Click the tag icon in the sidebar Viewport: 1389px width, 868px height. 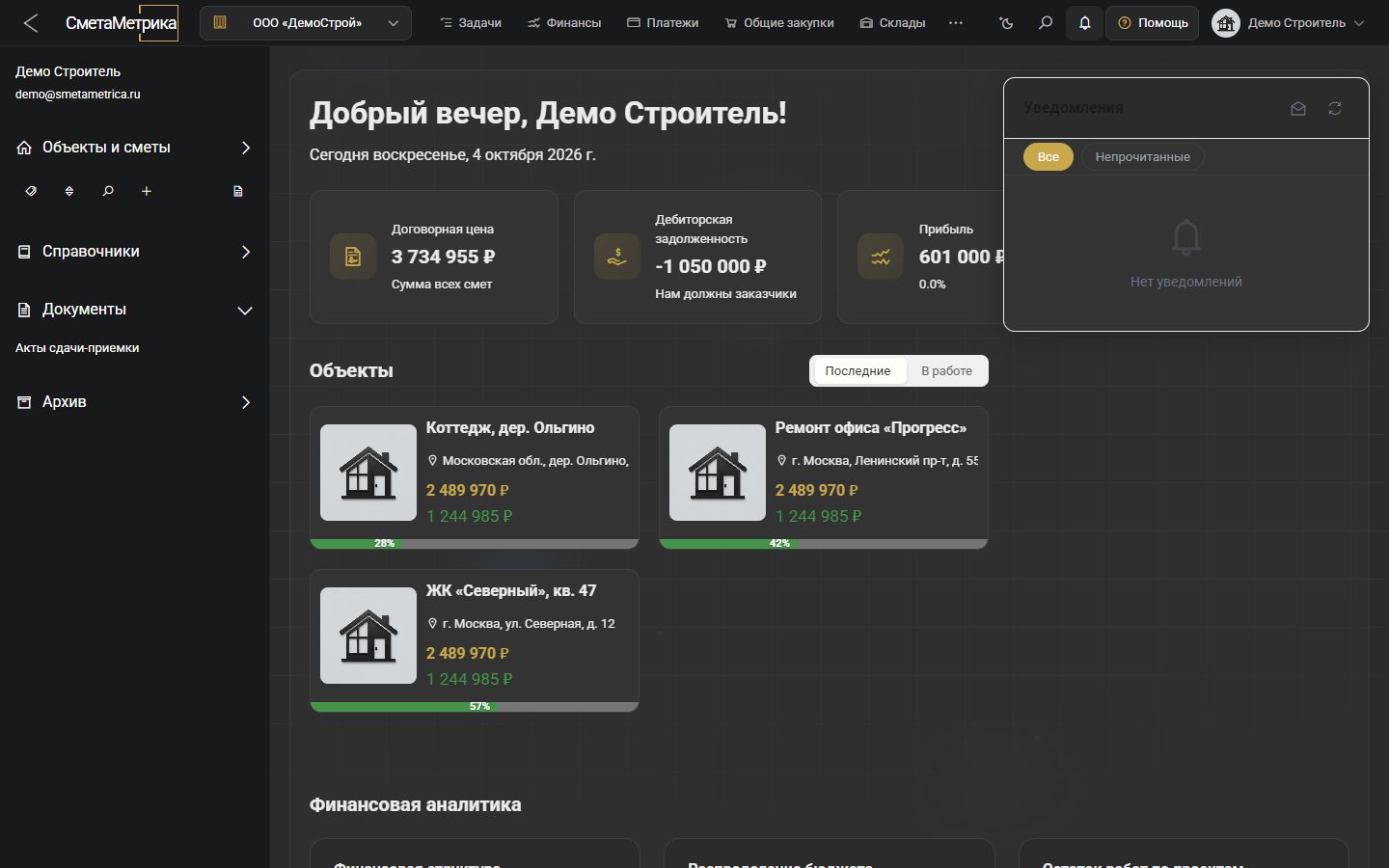(x=31, y=191)
